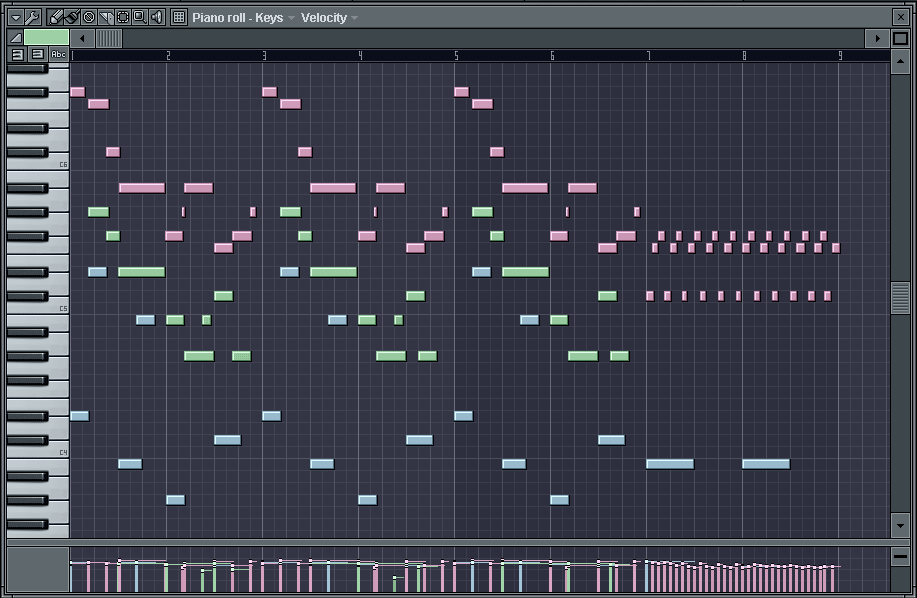Choose the Select marquee tool
Screen dimensions: 917x598
[123, 17]
